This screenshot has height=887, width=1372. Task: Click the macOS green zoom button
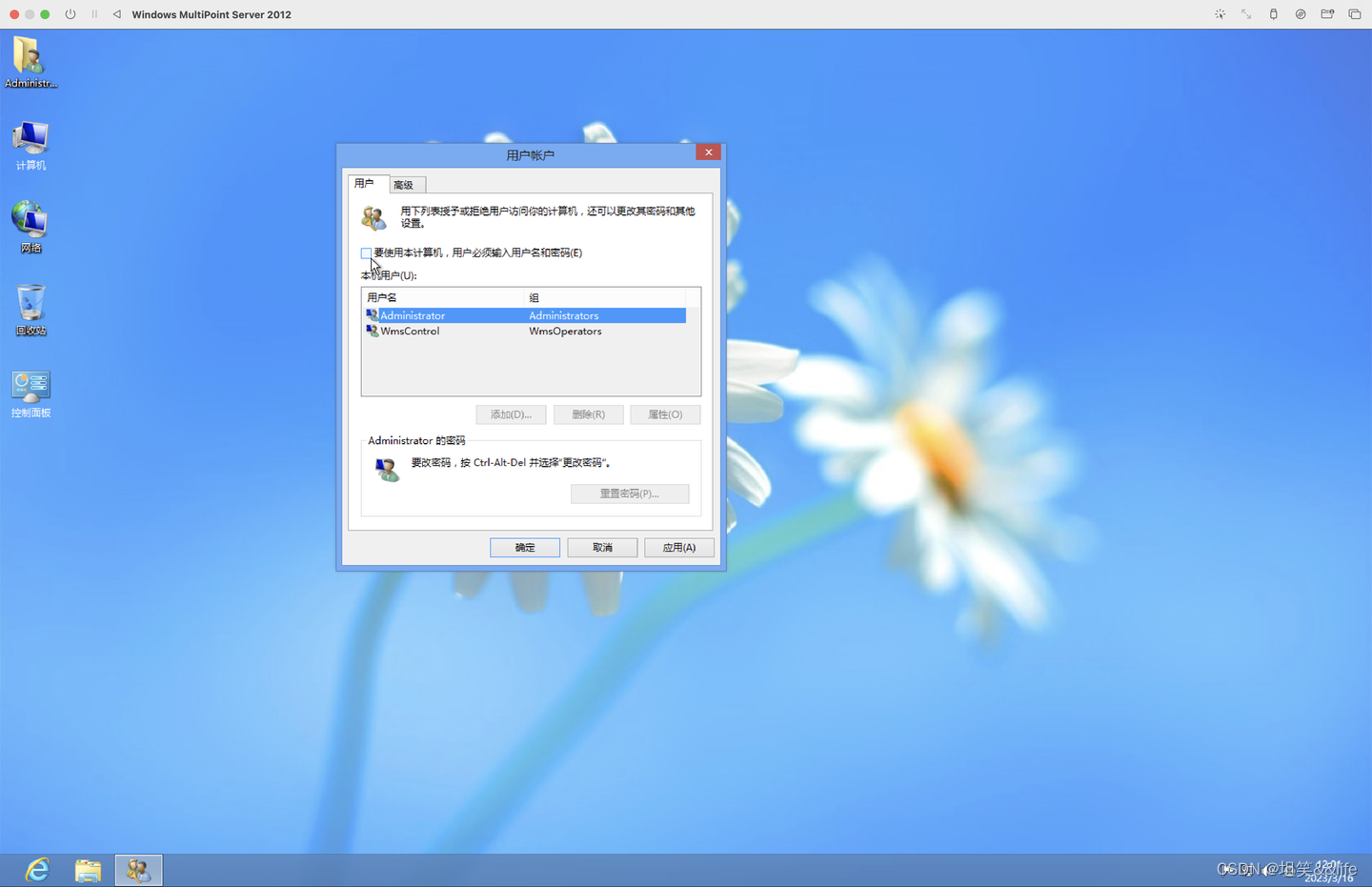45,14
